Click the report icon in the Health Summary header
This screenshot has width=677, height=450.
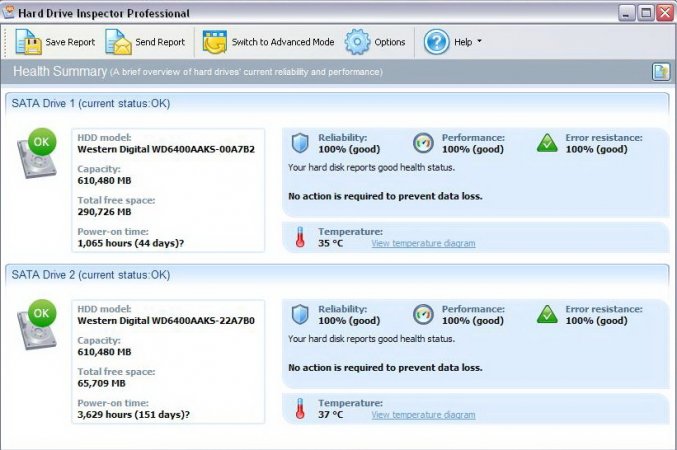pos(661,72)
